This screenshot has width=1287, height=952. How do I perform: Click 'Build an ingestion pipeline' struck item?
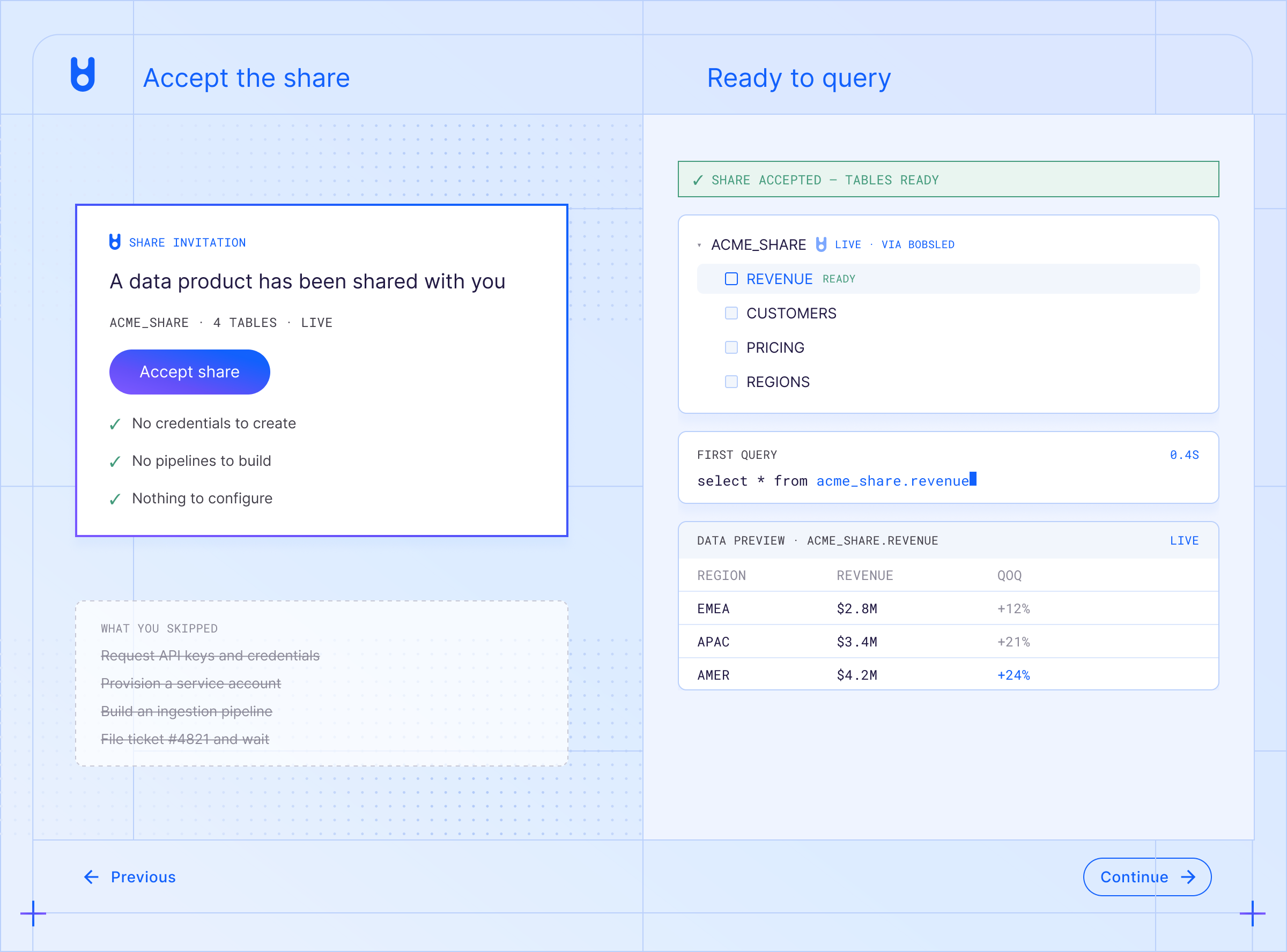187,712
